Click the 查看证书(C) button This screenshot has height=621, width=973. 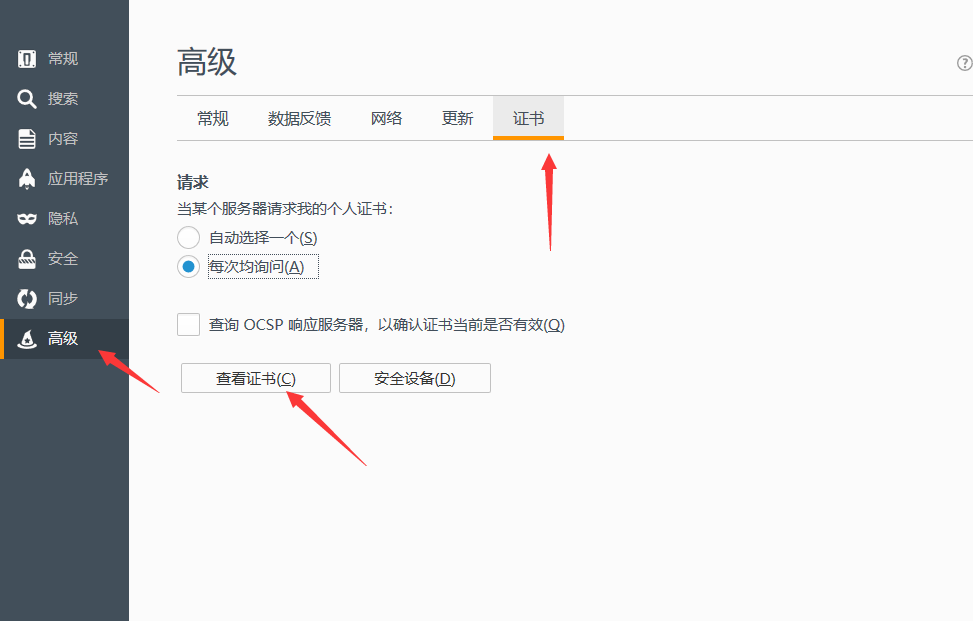click(256, 378)
